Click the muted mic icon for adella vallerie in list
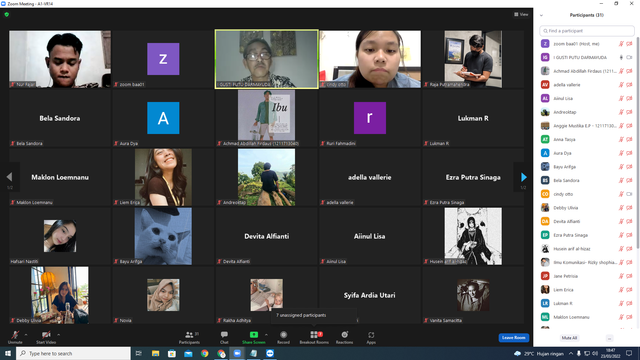Viewport: 640px width, 360px height. tap(621, 85)
